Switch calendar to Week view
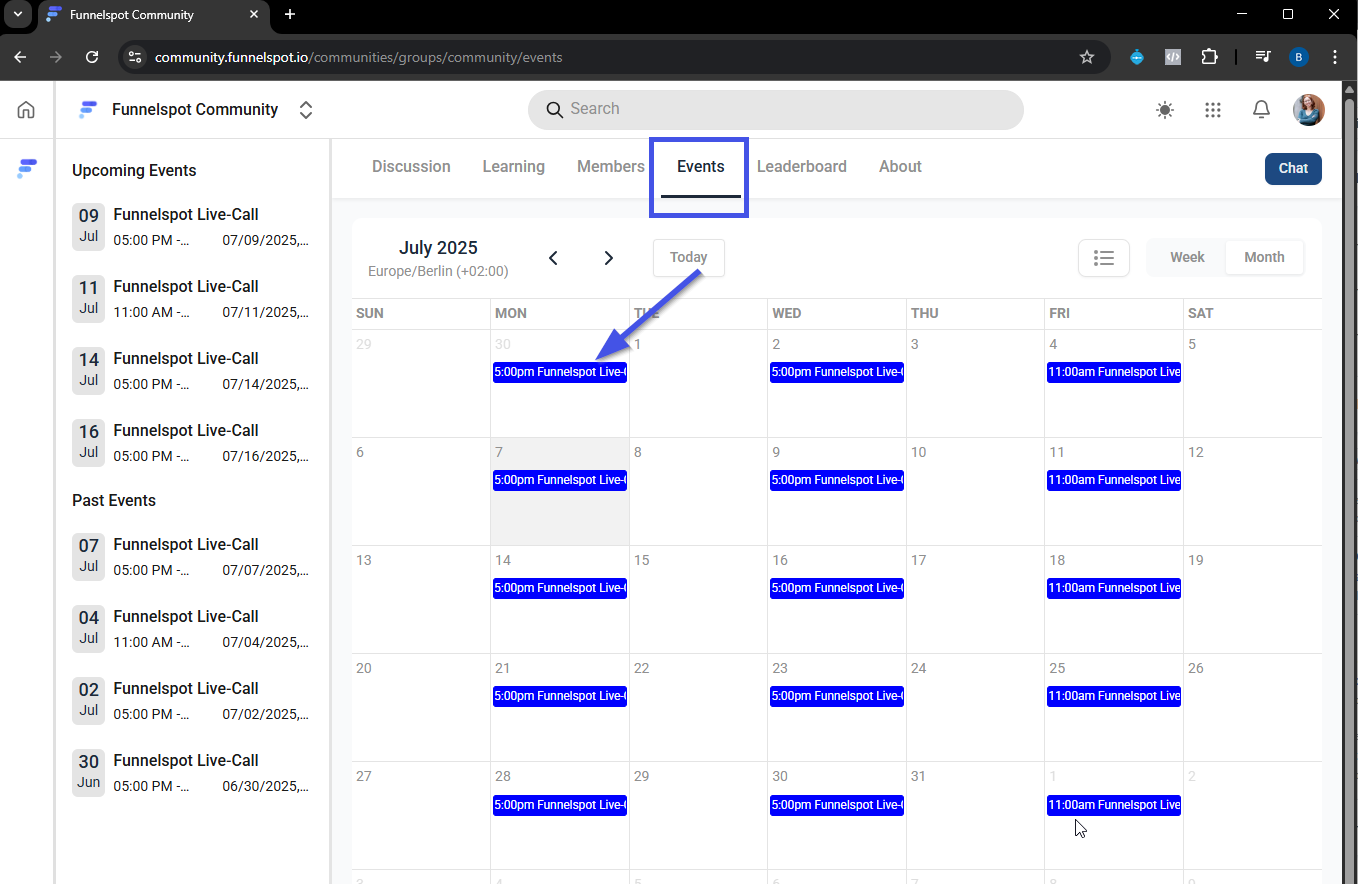 click(x=1187, y=258)
